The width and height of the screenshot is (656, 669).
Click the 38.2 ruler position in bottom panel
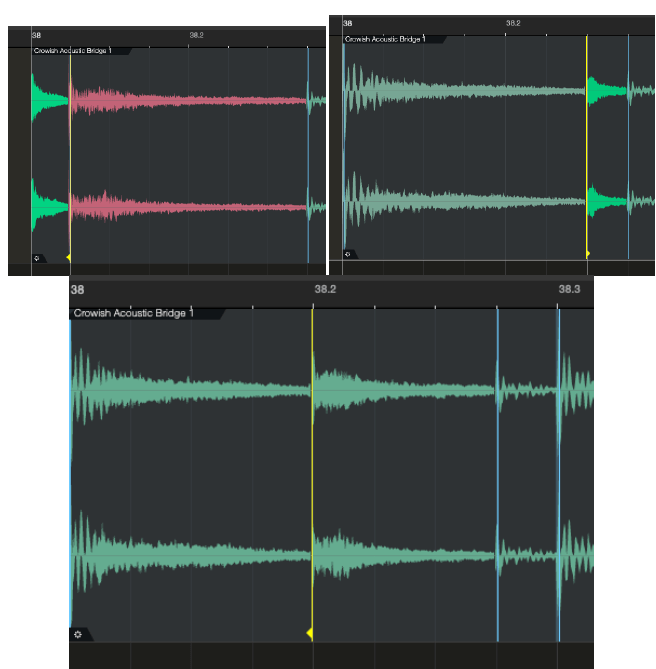(x=326, y=289)
